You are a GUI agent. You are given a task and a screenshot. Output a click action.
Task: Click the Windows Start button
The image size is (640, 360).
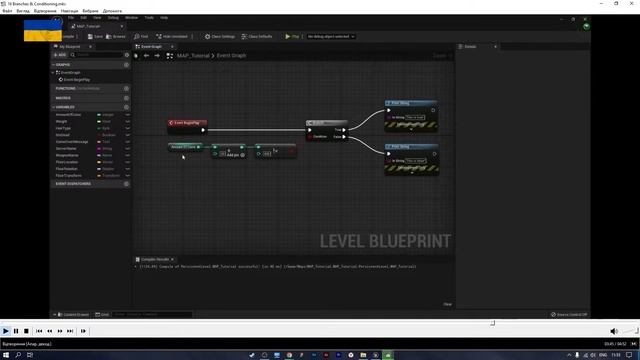coord(6,355)
